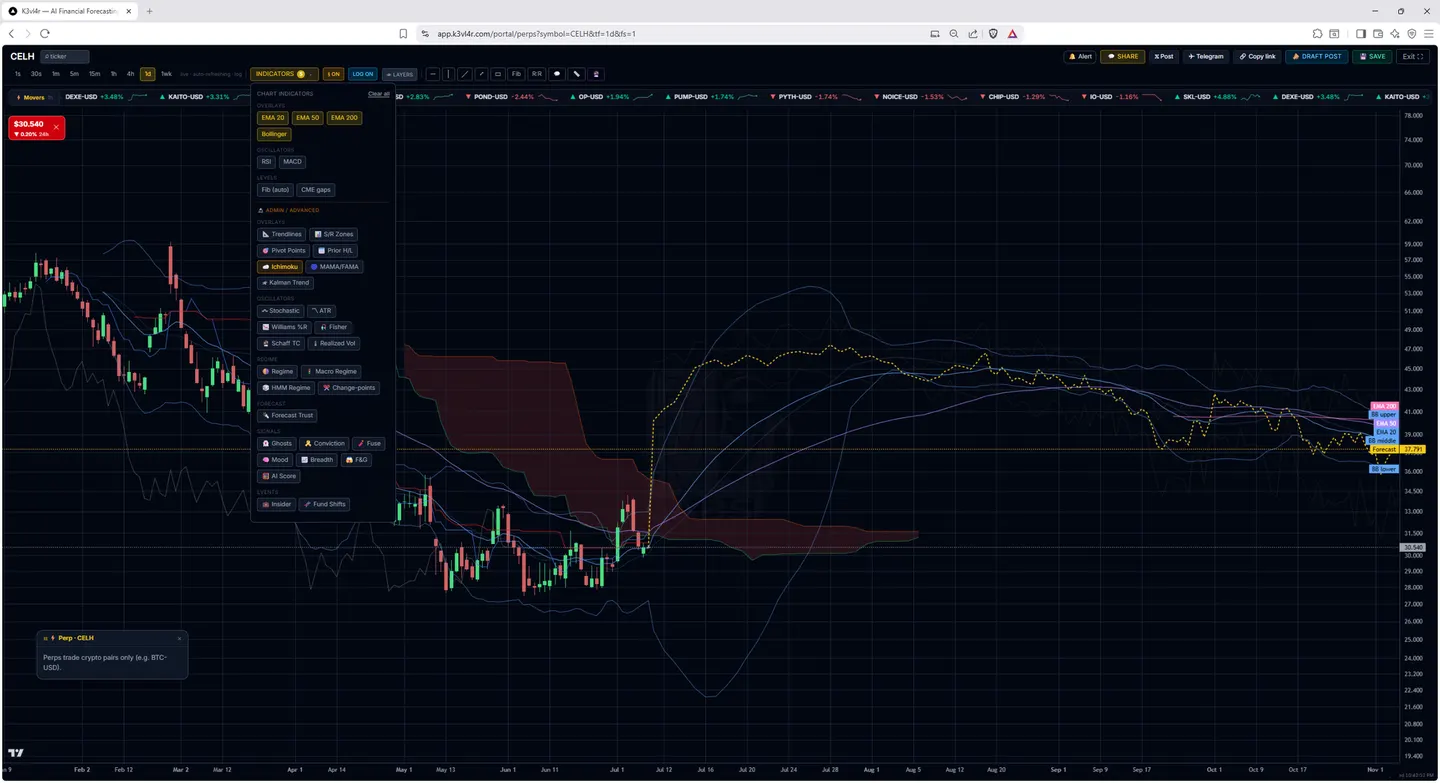Focus the ticker search field
Image resolution: width=1440 pixels, height=783 pixels.
pyautogui.click(x=64, y=57)
